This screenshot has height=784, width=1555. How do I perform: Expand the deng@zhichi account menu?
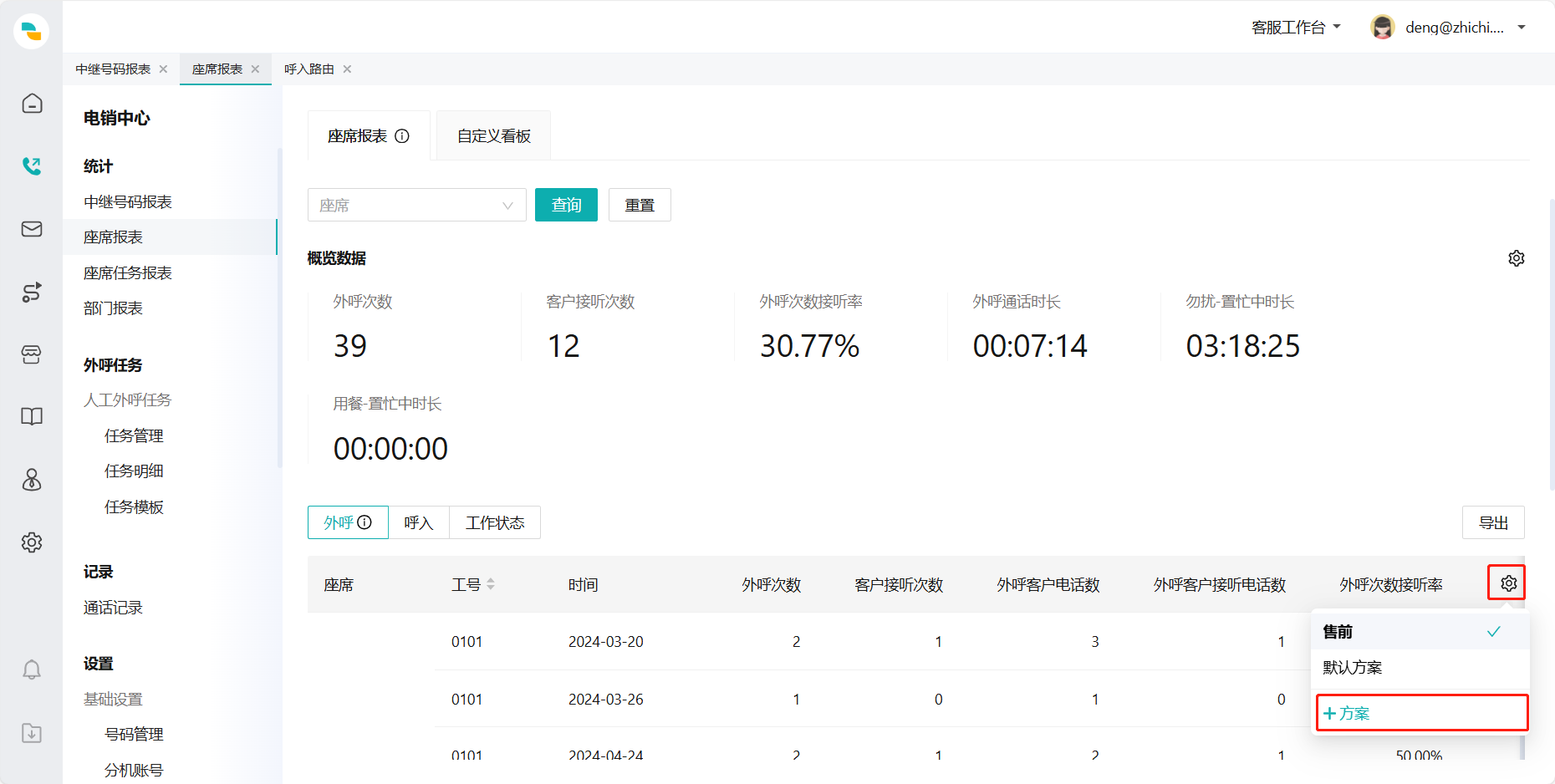coord(1466,28)
